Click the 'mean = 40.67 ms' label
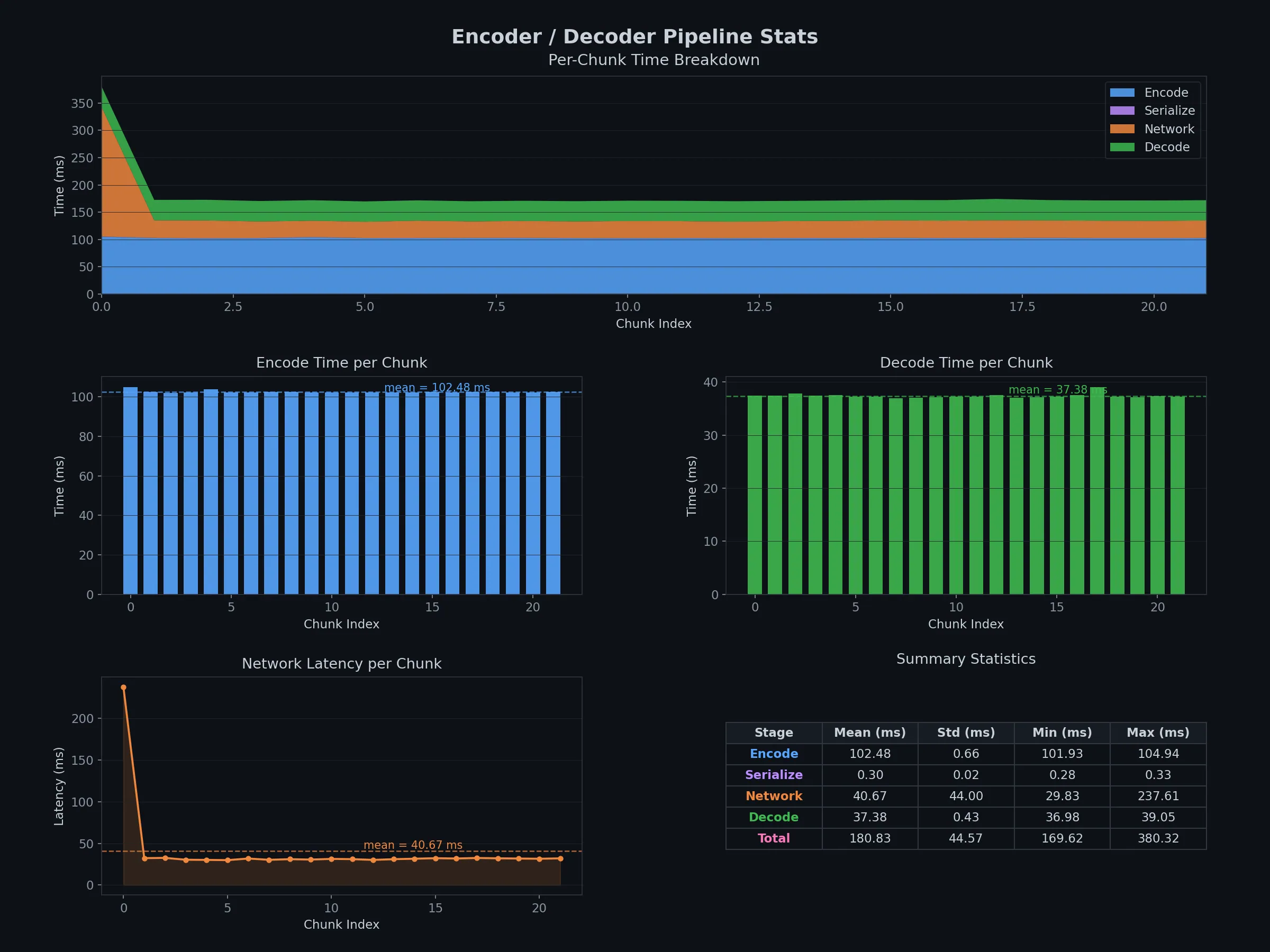 coord(413,845)
